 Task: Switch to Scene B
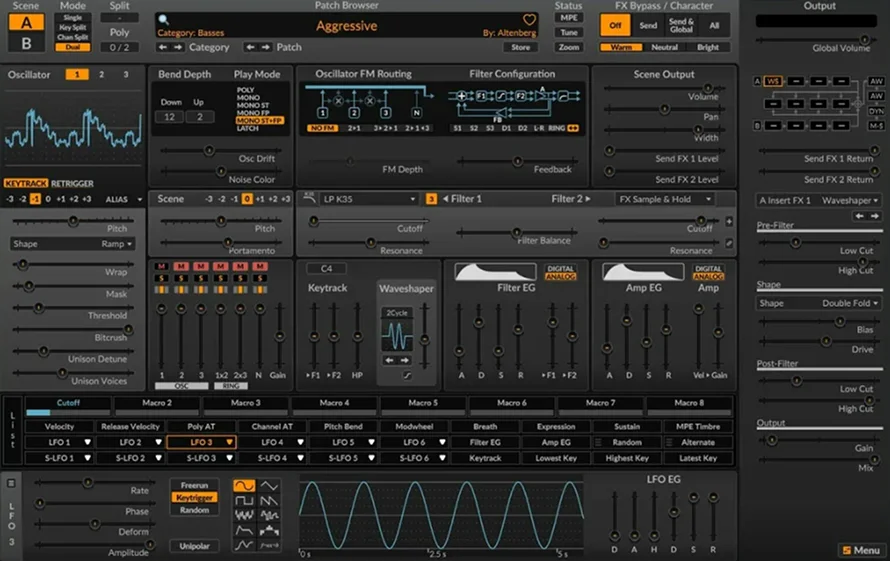(x=25, y=42)
